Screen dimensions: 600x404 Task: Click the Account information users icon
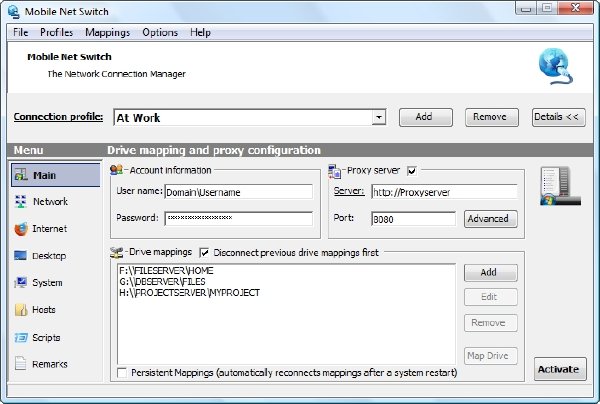[116, 169]
